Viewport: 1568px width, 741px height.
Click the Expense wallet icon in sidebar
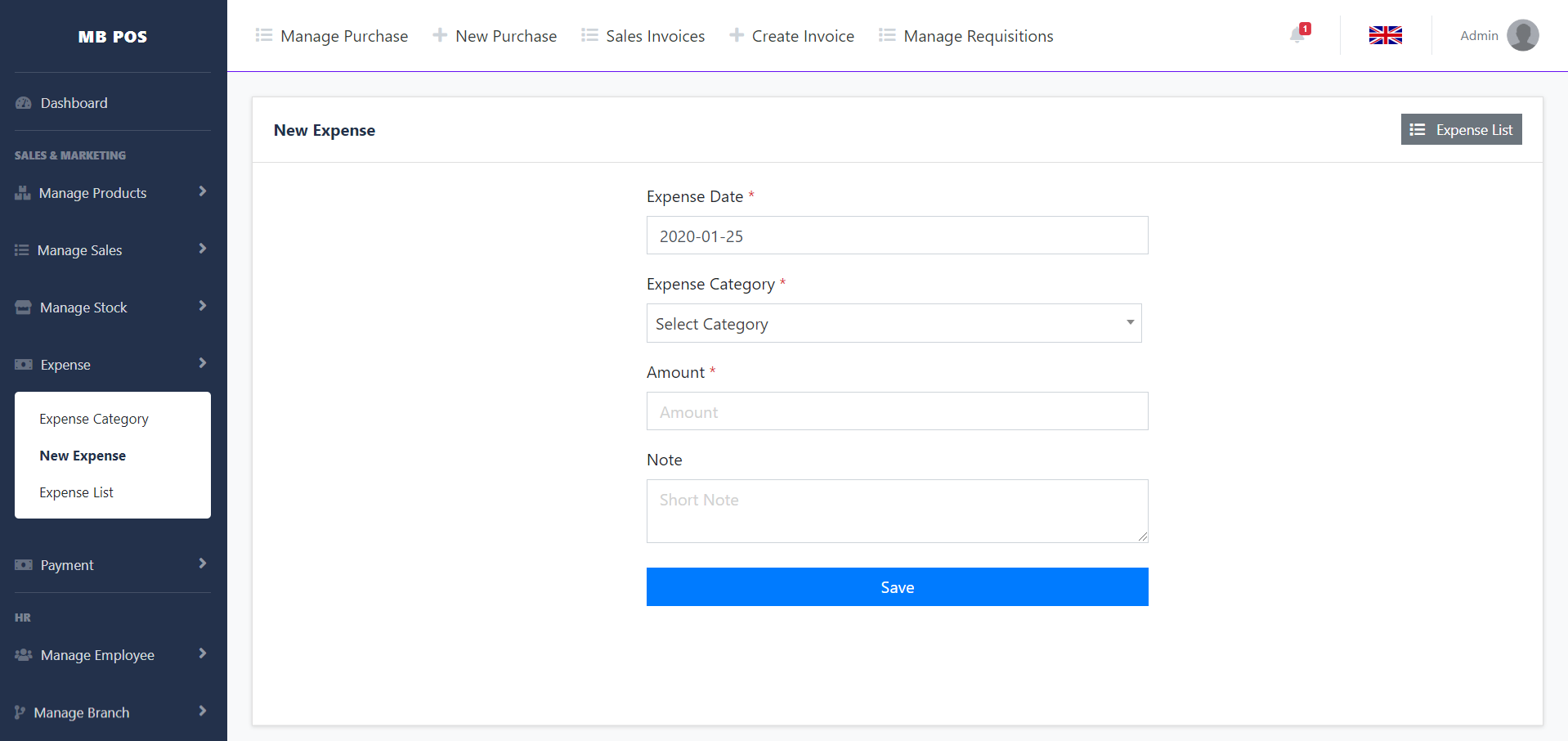(22, 364)
